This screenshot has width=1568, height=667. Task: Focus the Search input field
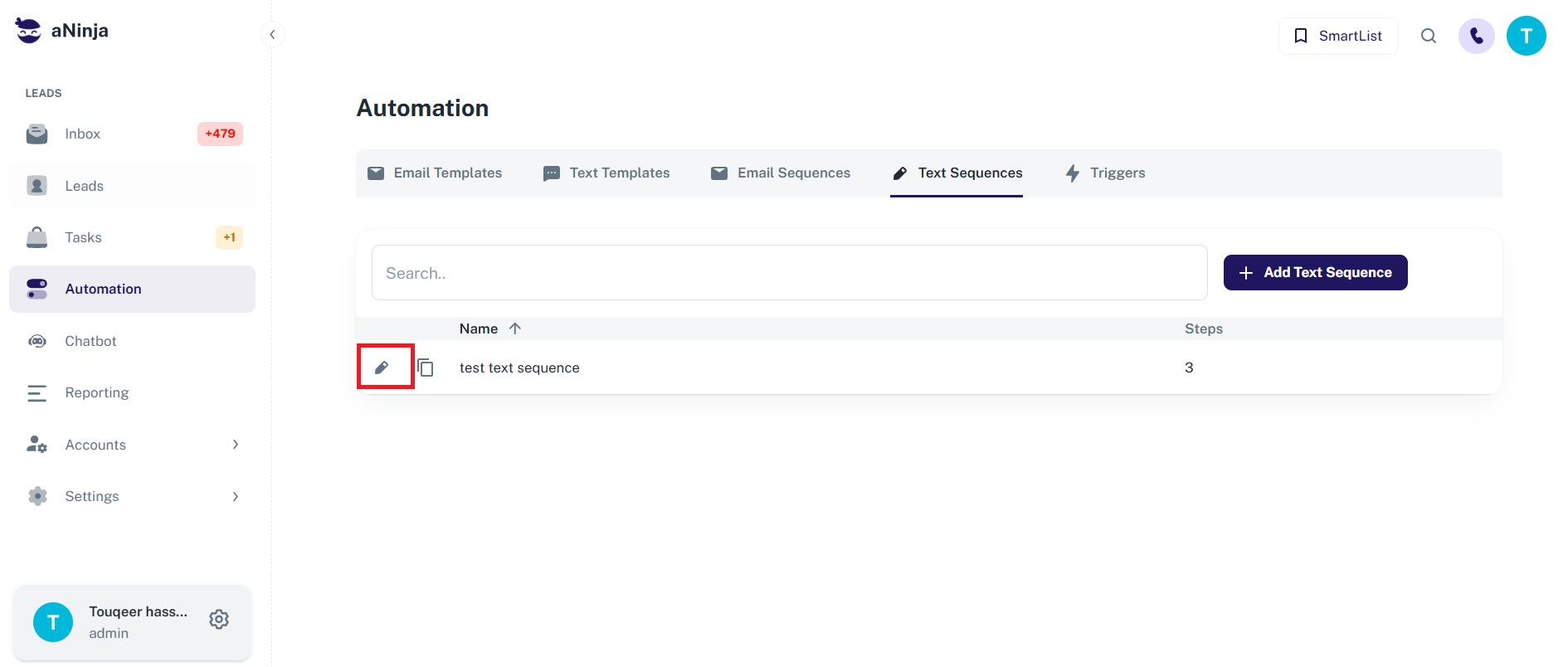pos(788,273)
